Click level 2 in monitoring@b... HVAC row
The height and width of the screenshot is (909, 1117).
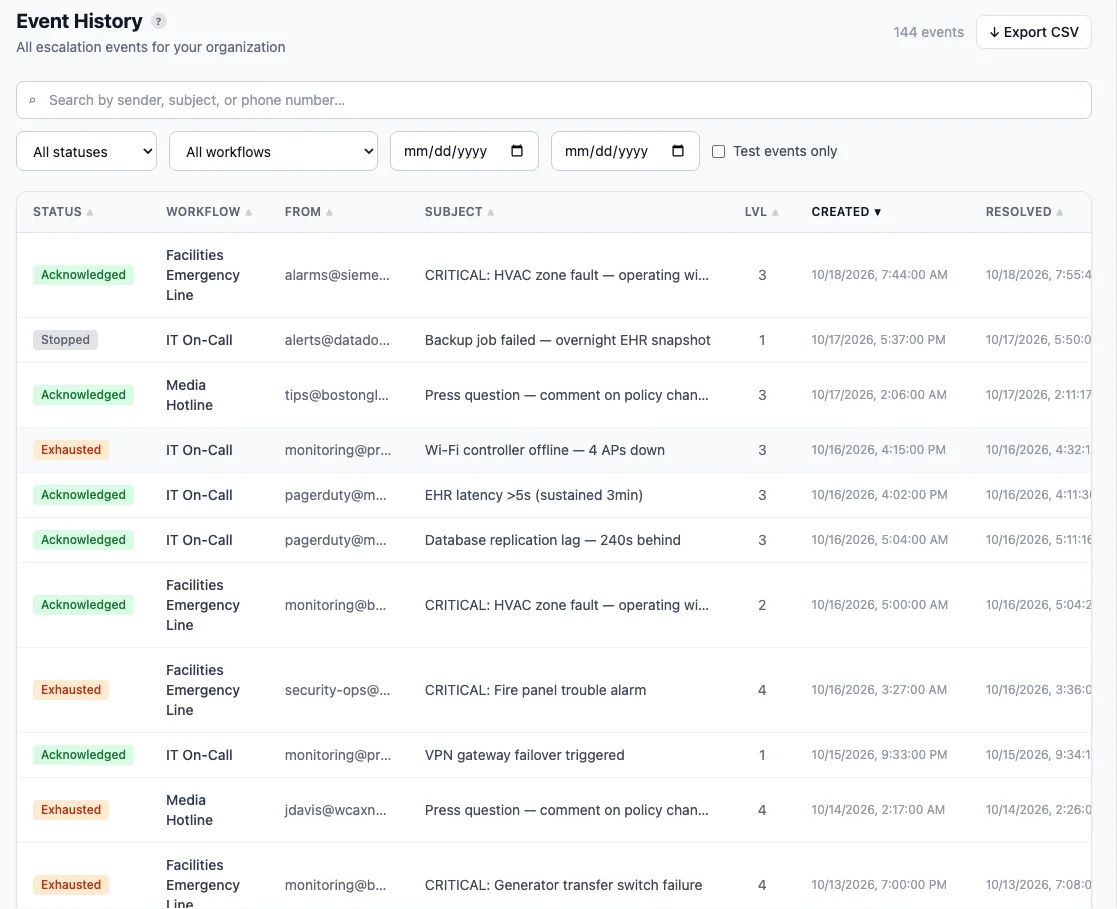pyautogui.click(x=762, y=606)
